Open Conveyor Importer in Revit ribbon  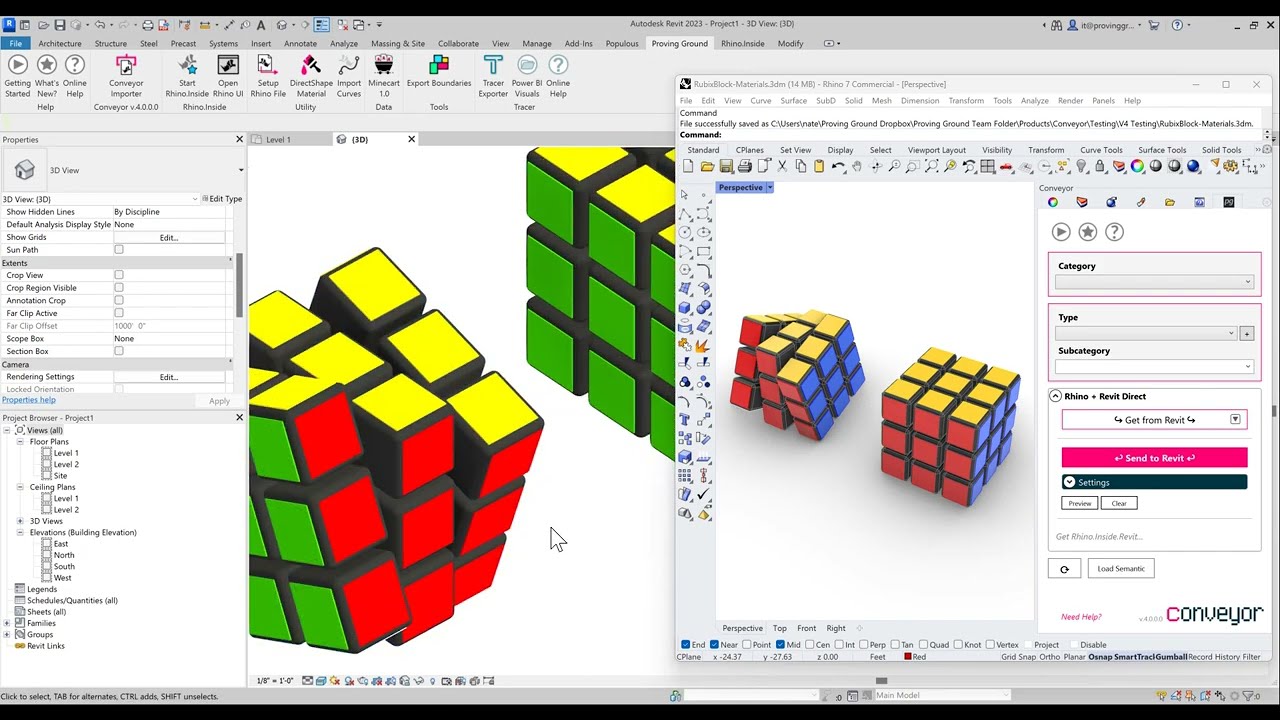pyautogui.click(x=126, y=76)
